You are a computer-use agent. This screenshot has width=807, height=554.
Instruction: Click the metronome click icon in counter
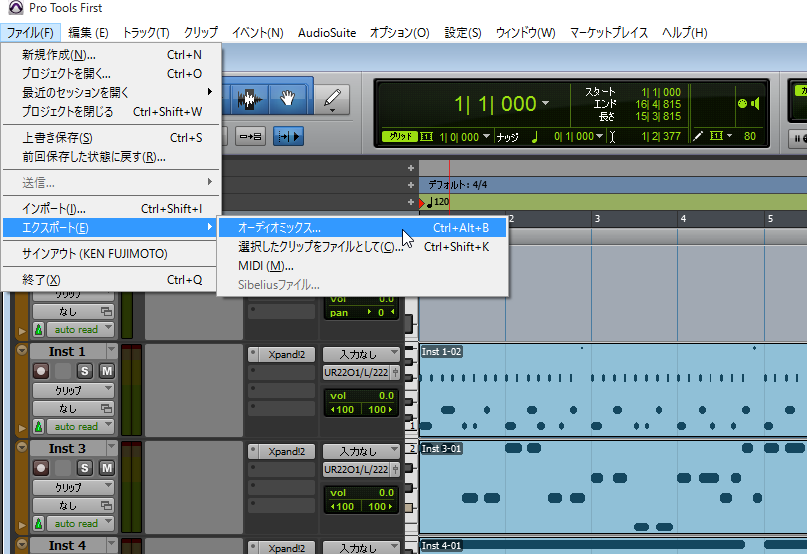[742, 103]
